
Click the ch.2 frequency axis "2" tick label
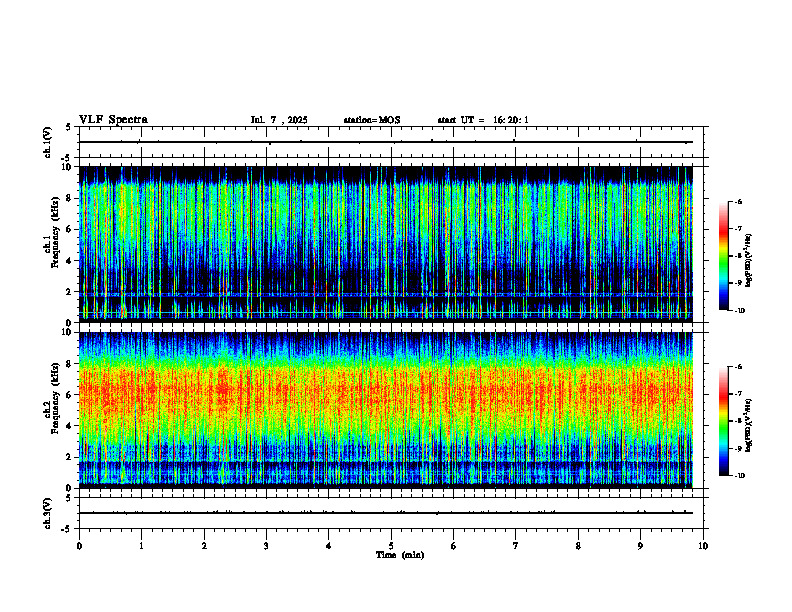pyautogui.click(x=69, y=457)
